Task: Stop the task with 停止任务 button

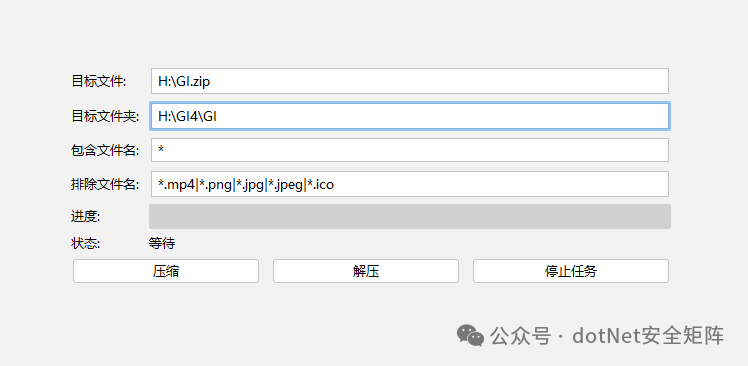Action: coord(571,271)
